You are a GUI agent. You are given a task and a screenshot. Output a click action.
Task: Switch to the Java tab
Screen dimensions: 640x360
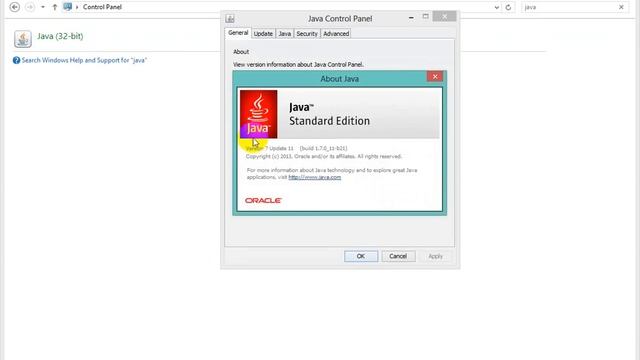tap(284, 33)
